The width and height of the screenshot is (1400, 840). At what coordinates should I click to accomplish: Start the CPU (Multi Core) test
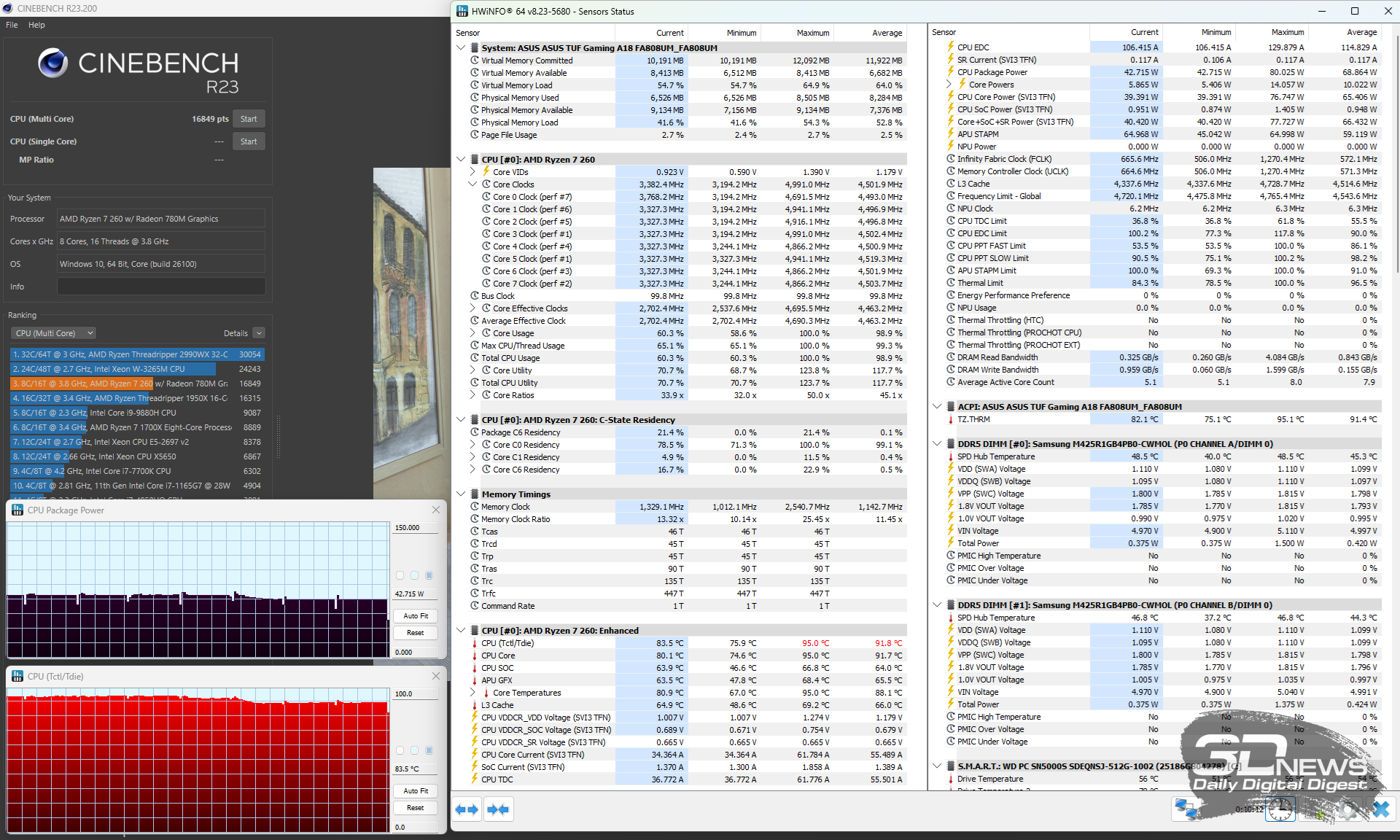click(x=249, y=119)
